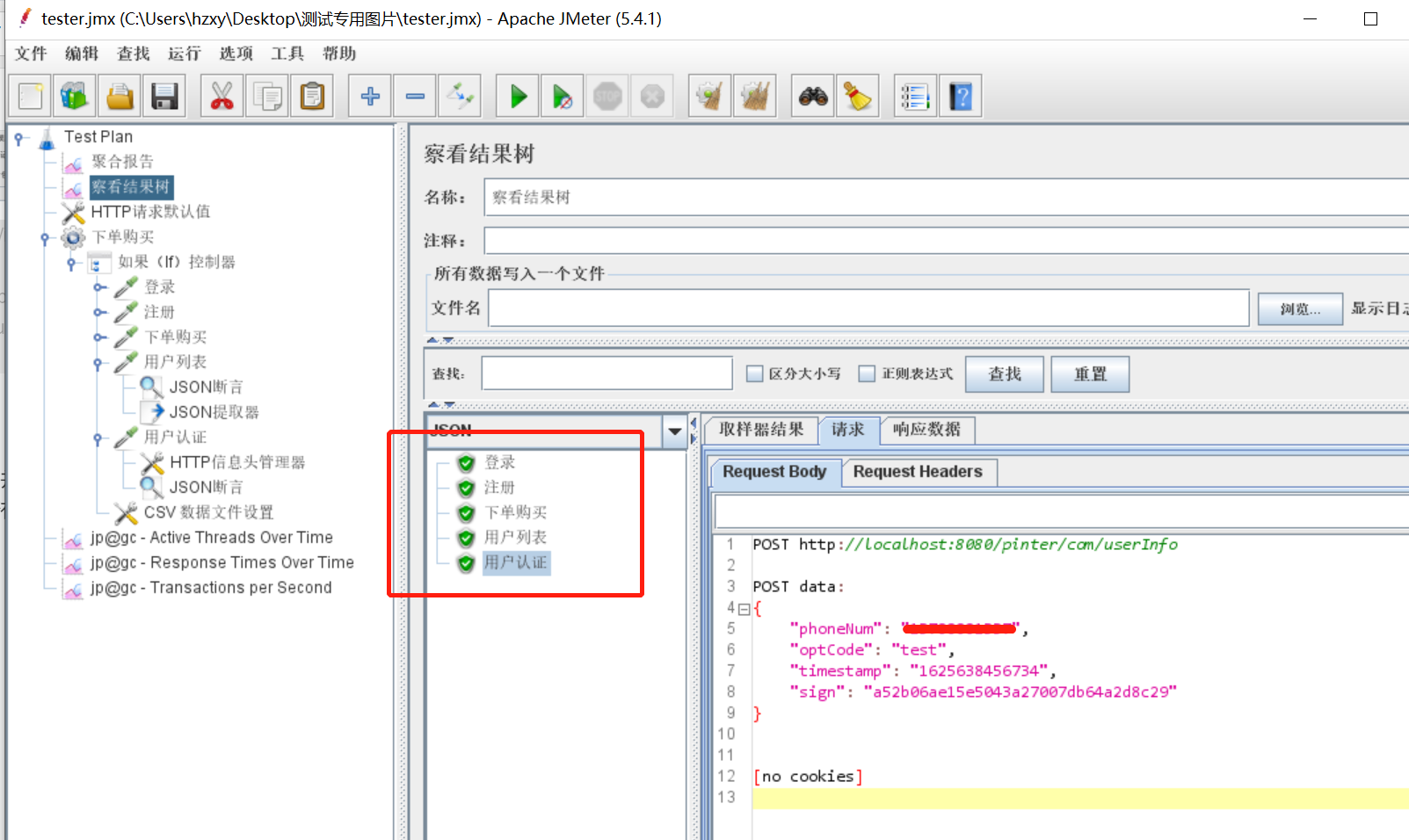Expand all nodes with the plus icon
Image resolution: width=1409 pixels, height=840 pixels.
(370, 96)
